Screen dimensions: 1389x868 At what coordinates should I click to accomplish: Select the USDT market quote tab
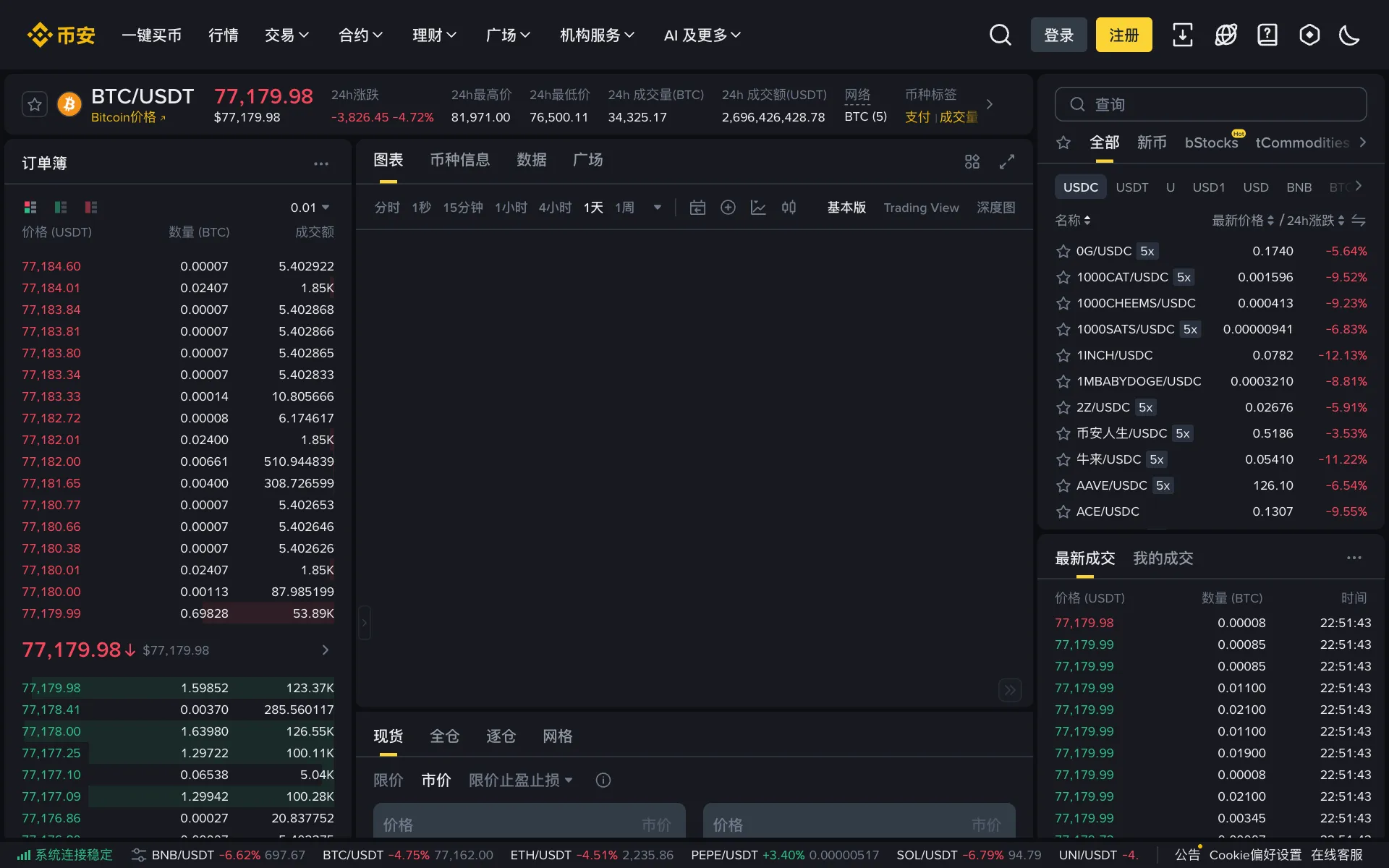1131,187
